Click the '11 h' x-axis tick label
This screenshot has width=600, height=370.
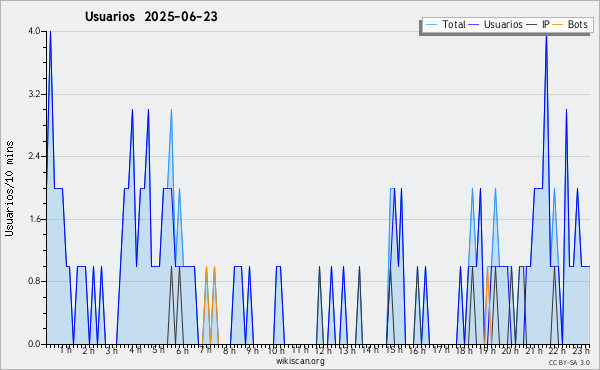point(300,350)
